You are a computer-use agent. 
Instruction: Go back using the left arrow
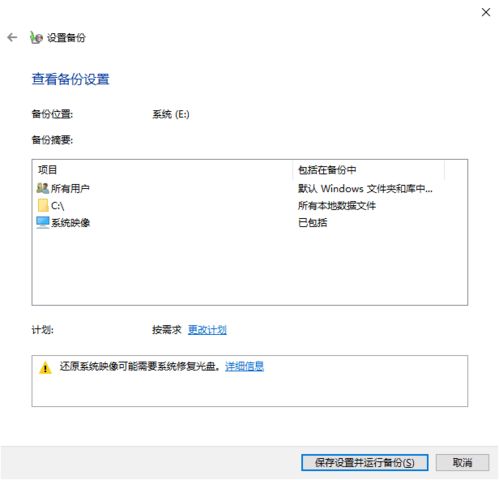click(12, 37)
